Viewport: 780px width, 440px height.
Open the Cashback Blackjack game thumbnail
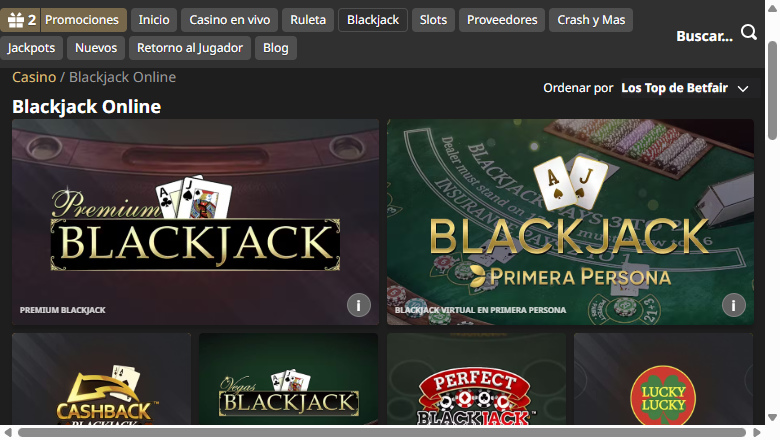101,379
